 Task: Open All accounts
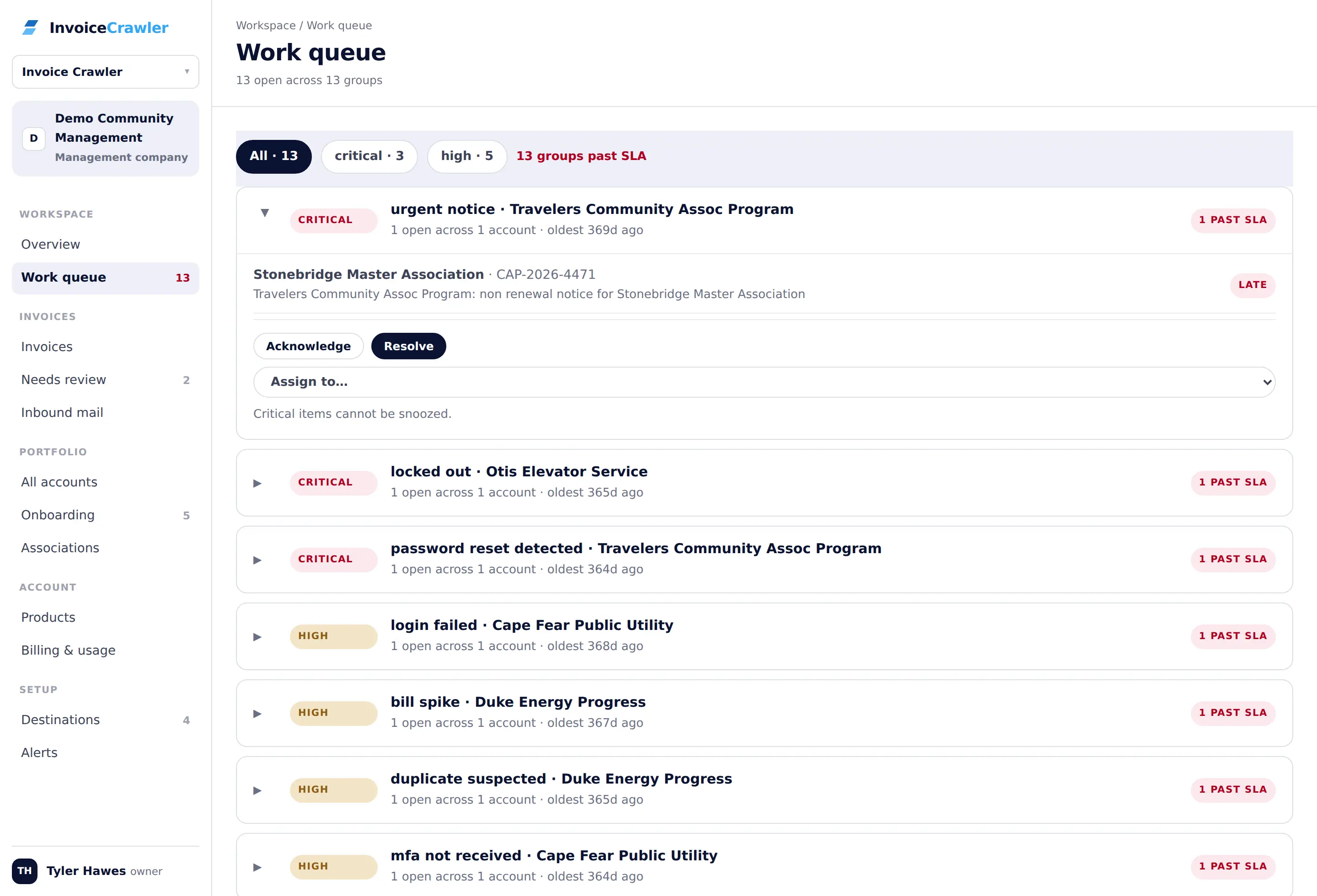point(105,482)
